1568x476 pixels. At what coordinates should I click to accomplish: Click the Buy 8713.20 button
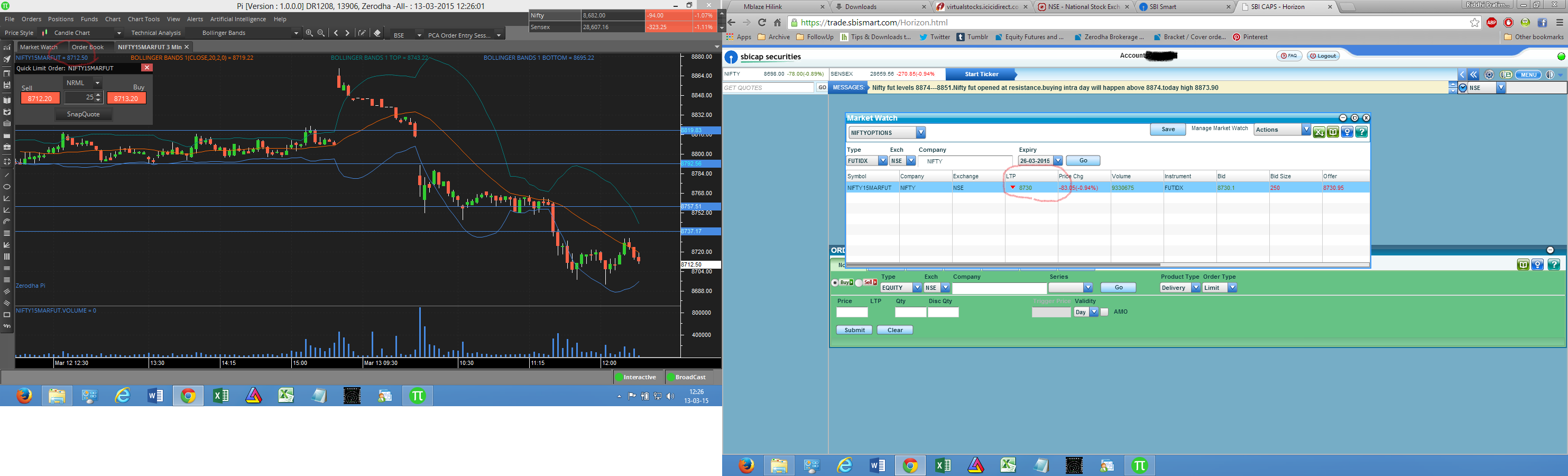coord(126,98)
